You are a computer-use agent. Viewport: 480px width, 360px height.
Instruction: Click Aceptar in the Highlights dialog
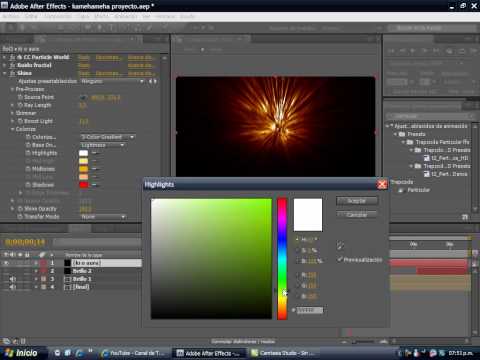(x=357, y=201)
